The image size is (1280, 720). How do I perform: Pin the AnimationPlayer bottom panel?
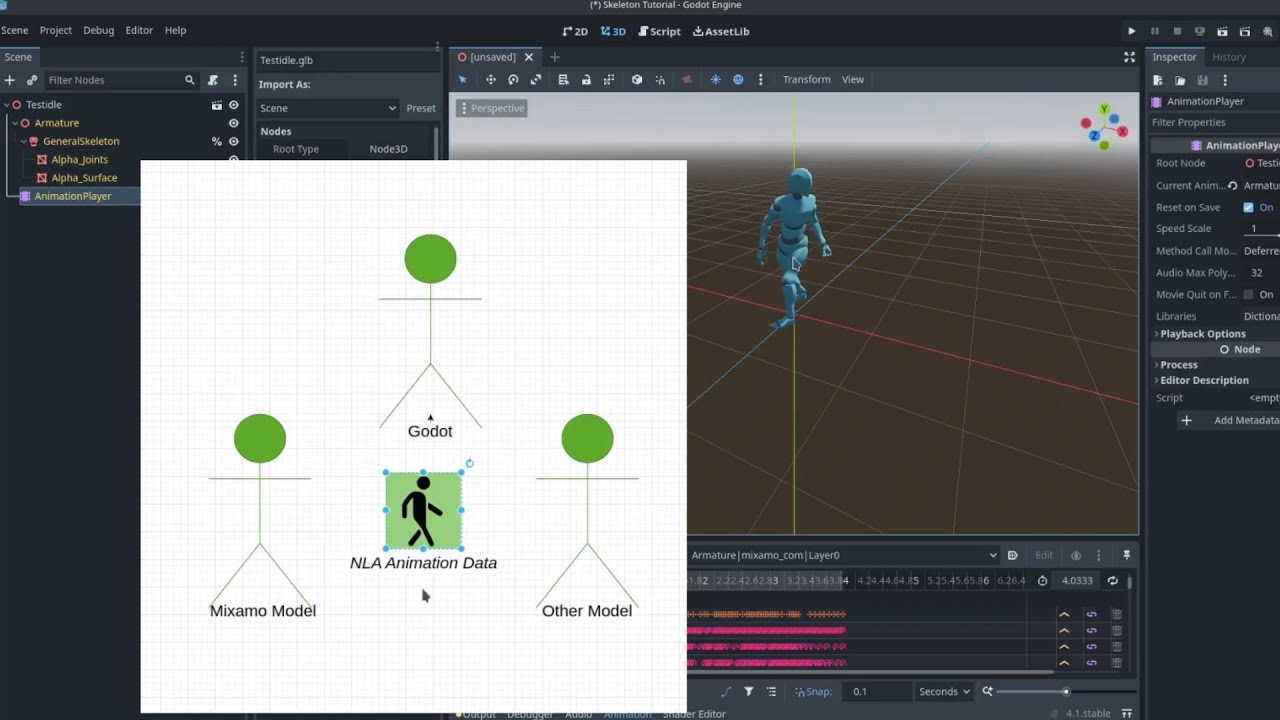[1127, 555]
